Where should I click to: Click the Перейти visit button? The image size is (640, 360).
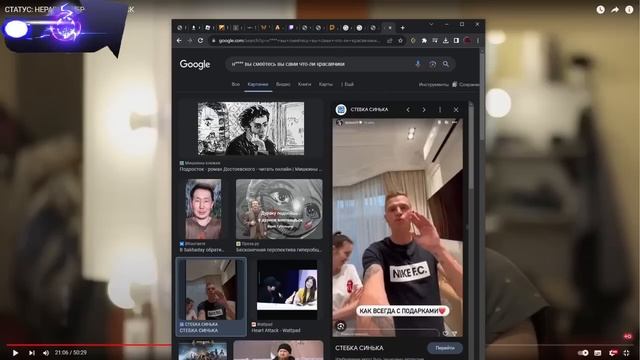click(x=445, y=348)
